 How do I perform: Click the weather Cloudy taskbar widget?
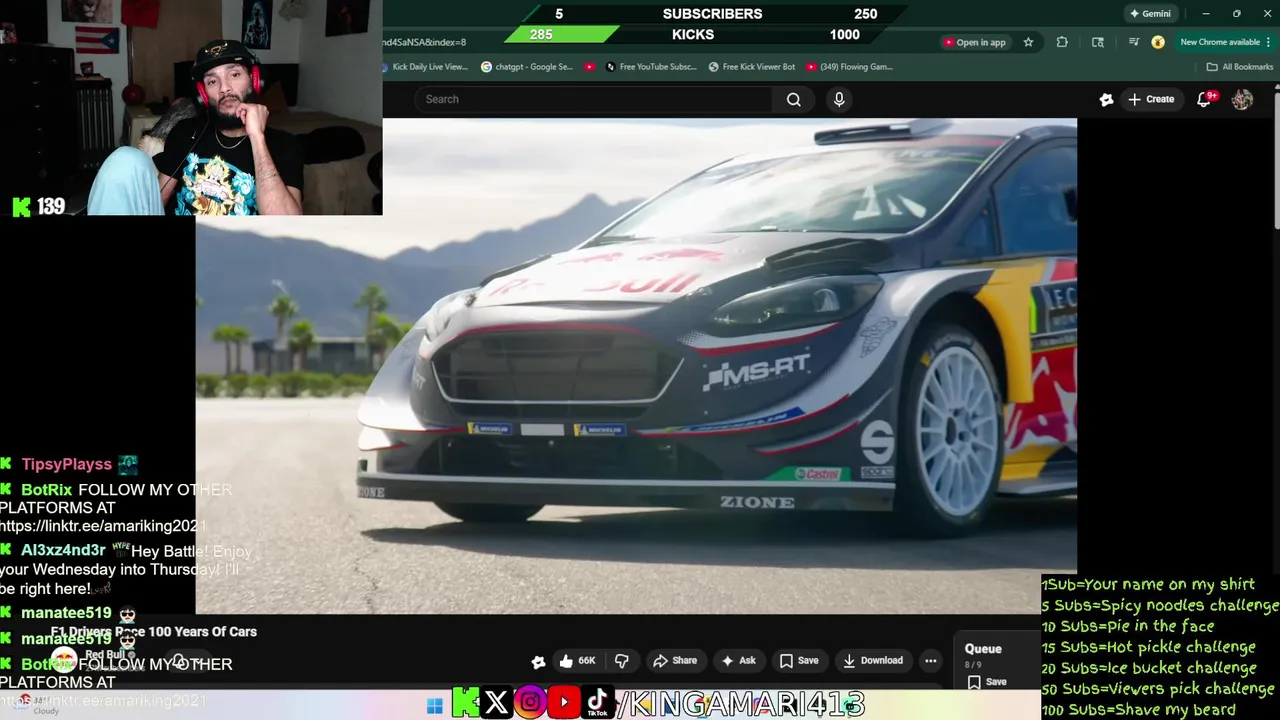35,705
